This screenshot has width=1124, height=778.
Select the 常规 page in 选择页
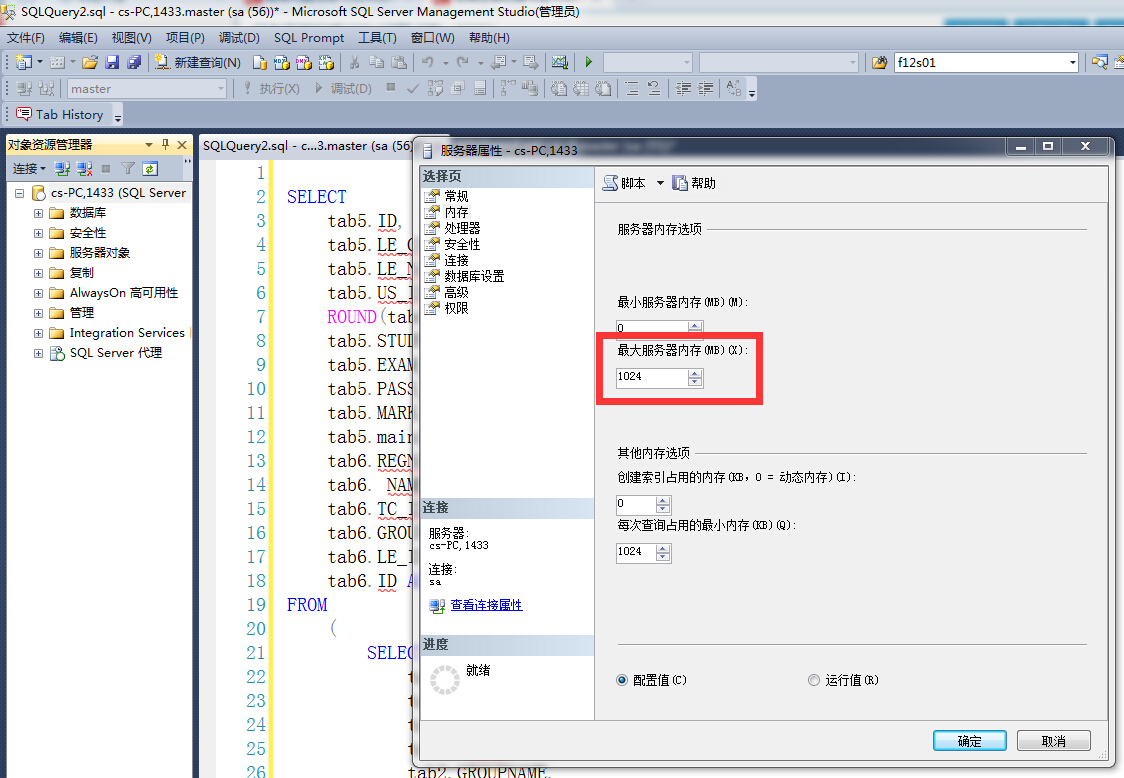coord(456,196)
